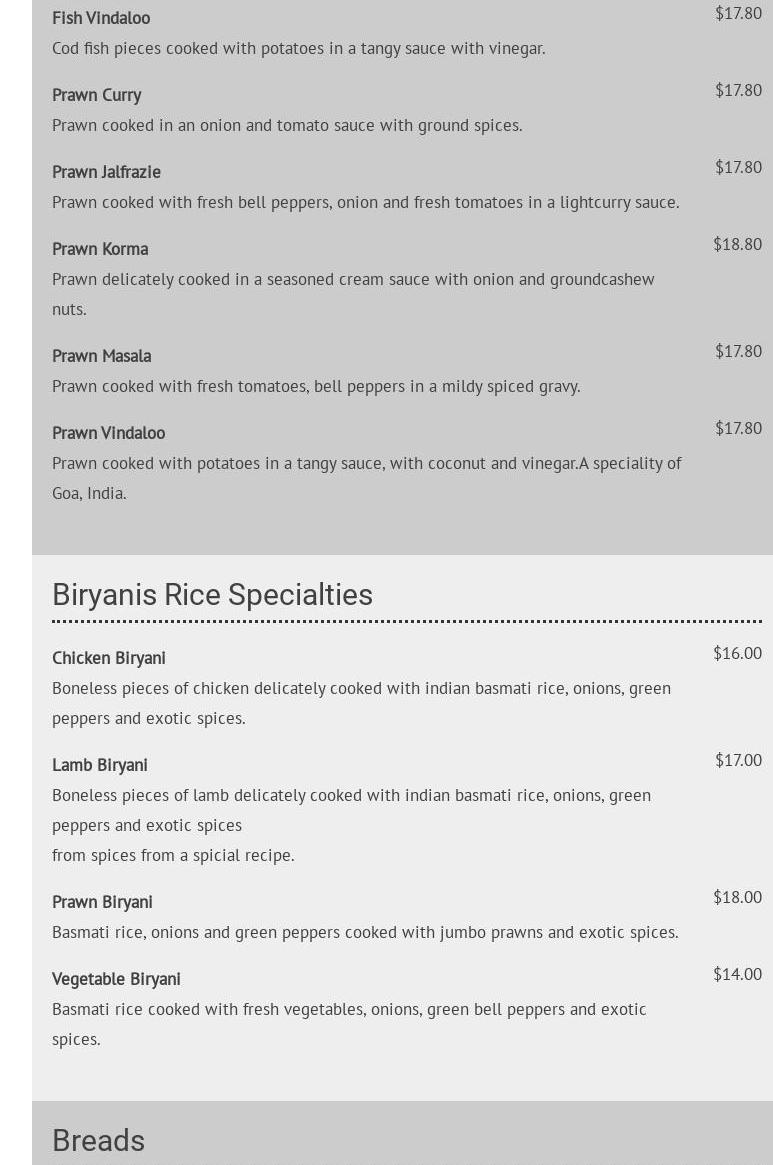The width and height of the screenshot is (773, 1165).
Task: Choose the Chicken Biryani item
Action: click(x=109, y=658)
